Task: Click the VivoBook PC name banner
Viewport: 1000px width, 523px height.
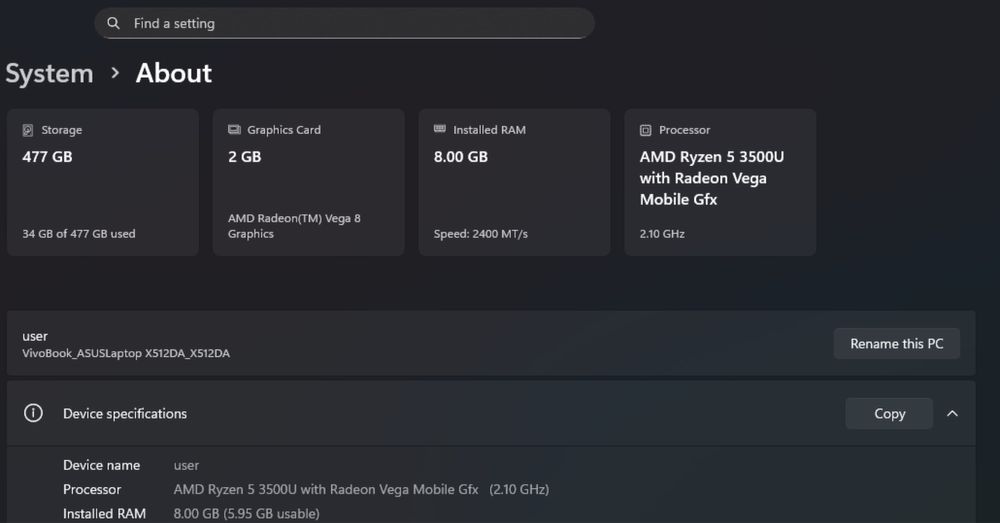Action: tap(400, 343)
